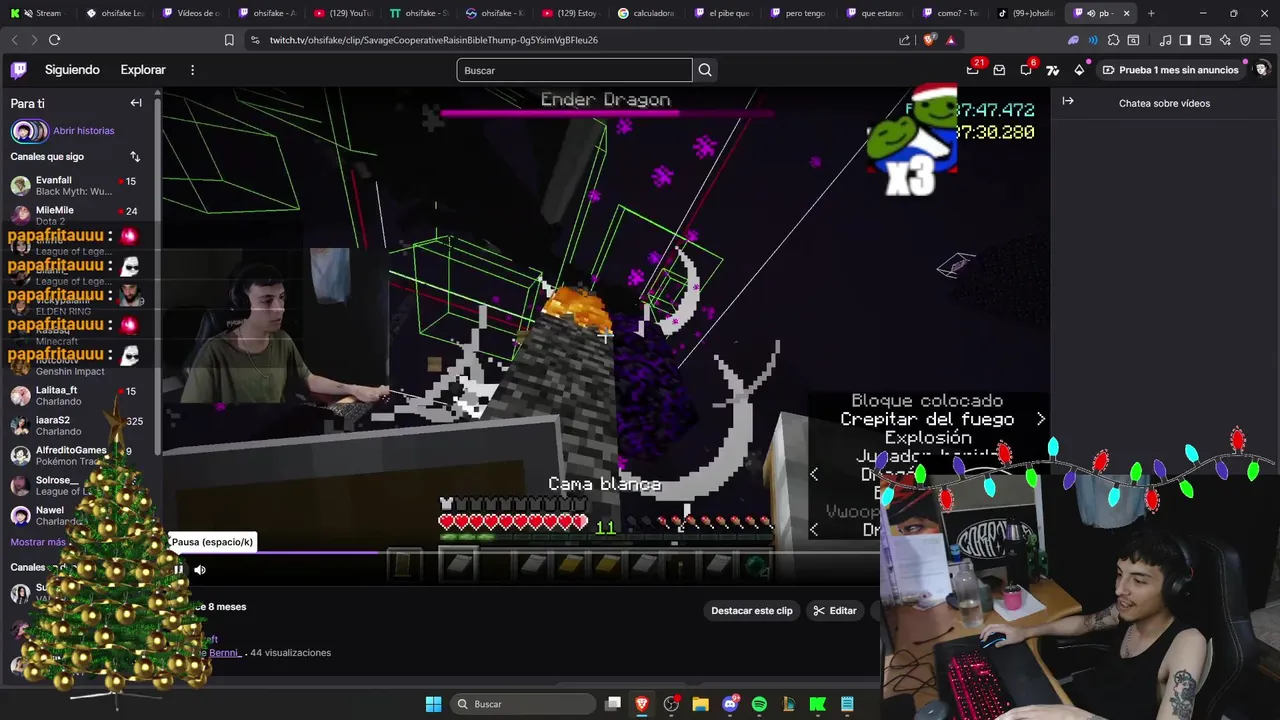Viewport: 1280px width, 720px height.
Task: Click the Editar clip button
Action: (835, 611)
